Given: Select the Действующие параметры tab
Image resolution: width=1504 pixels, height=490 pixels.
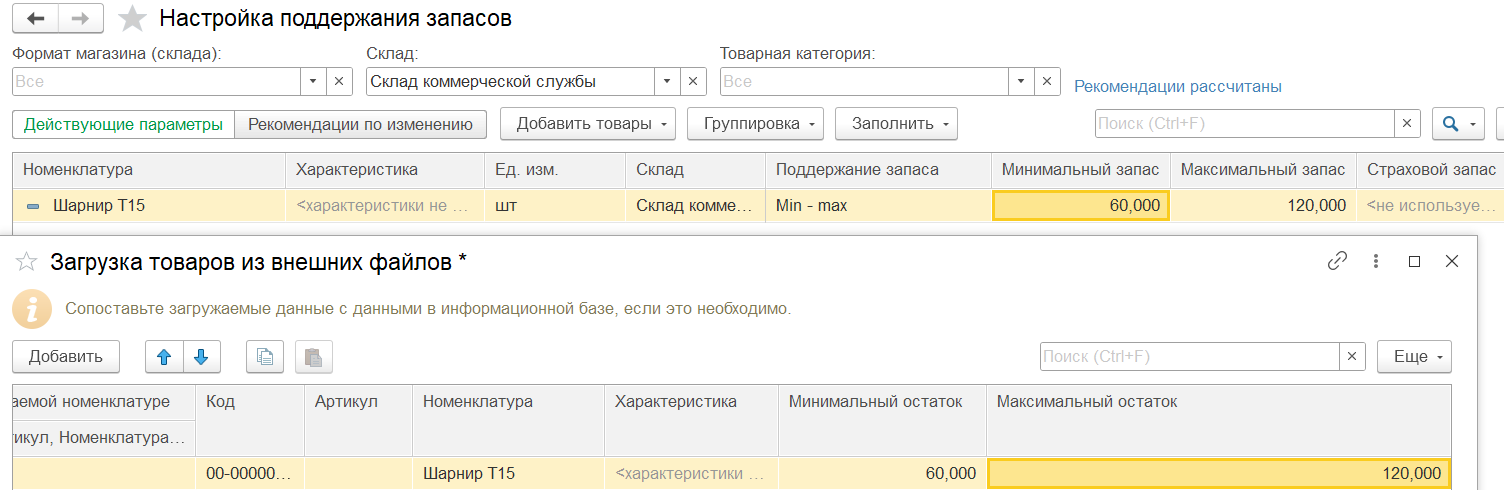Looking at the screenshot, I should point(123,124).
